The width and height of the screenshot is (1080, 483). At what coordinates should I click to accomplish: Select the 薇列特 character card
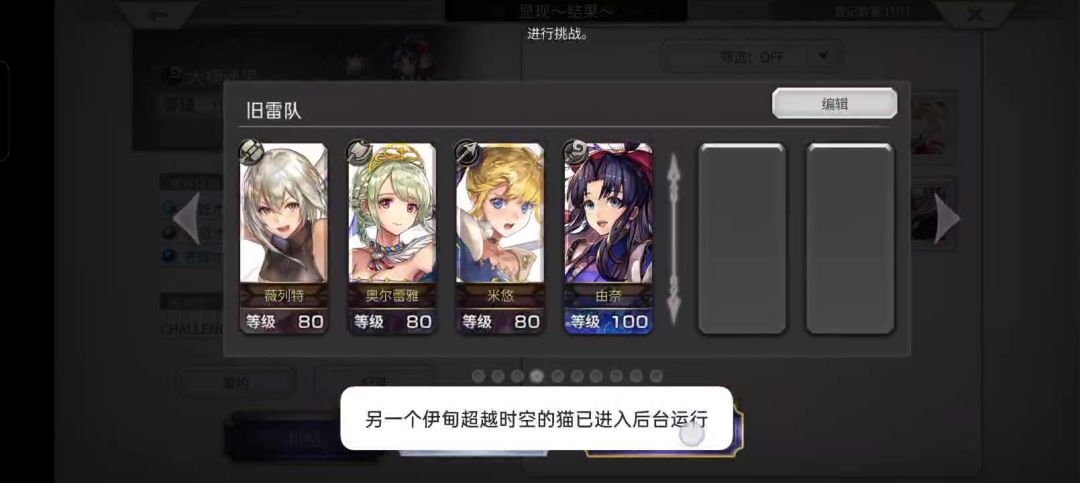[x=284, y=238]
